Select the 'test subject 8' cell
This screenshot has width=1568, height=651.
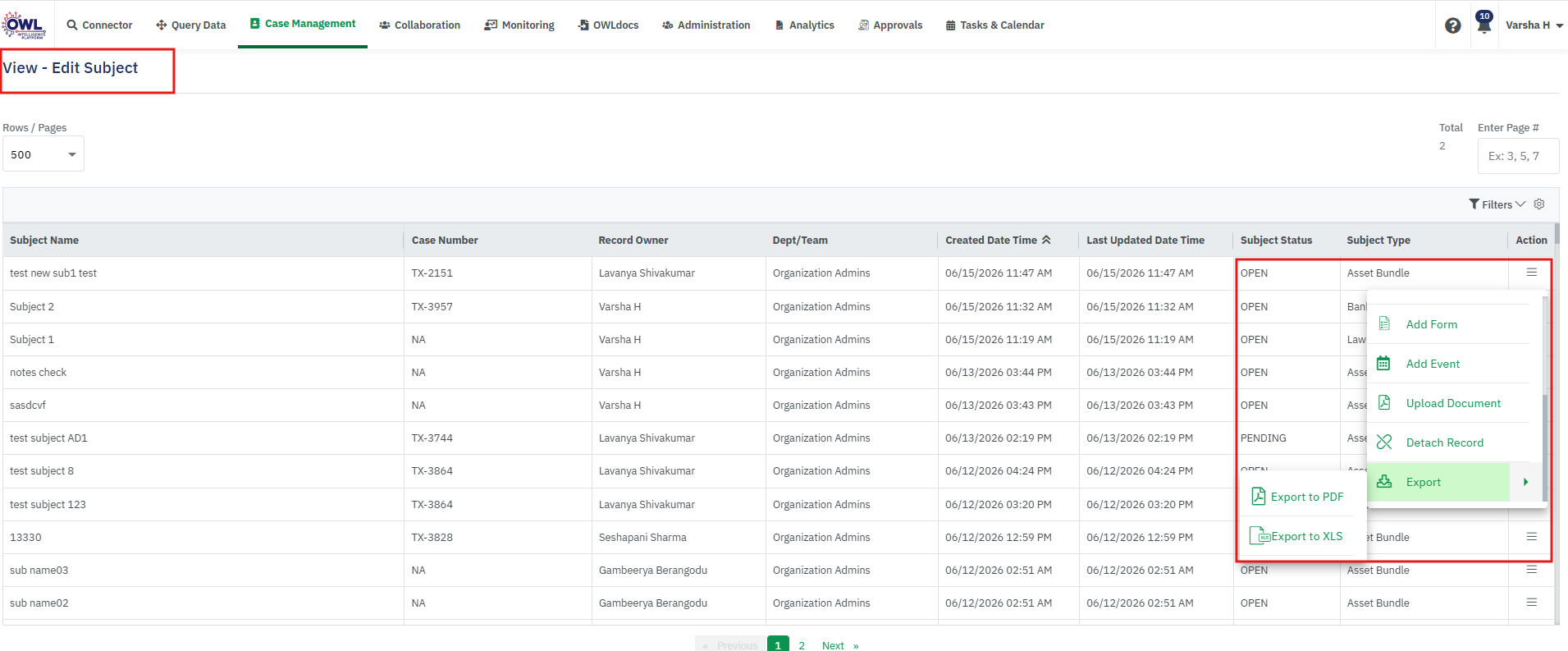pos(42,471)
